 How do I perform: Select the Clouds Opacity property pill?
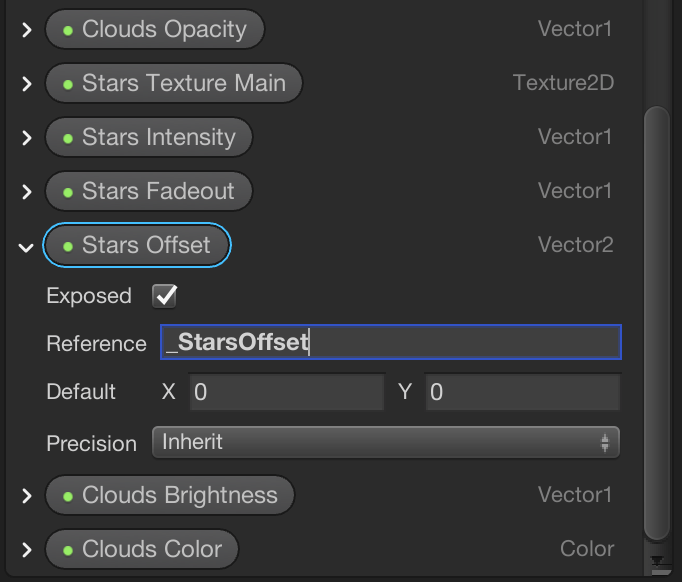tap(154, 30)
